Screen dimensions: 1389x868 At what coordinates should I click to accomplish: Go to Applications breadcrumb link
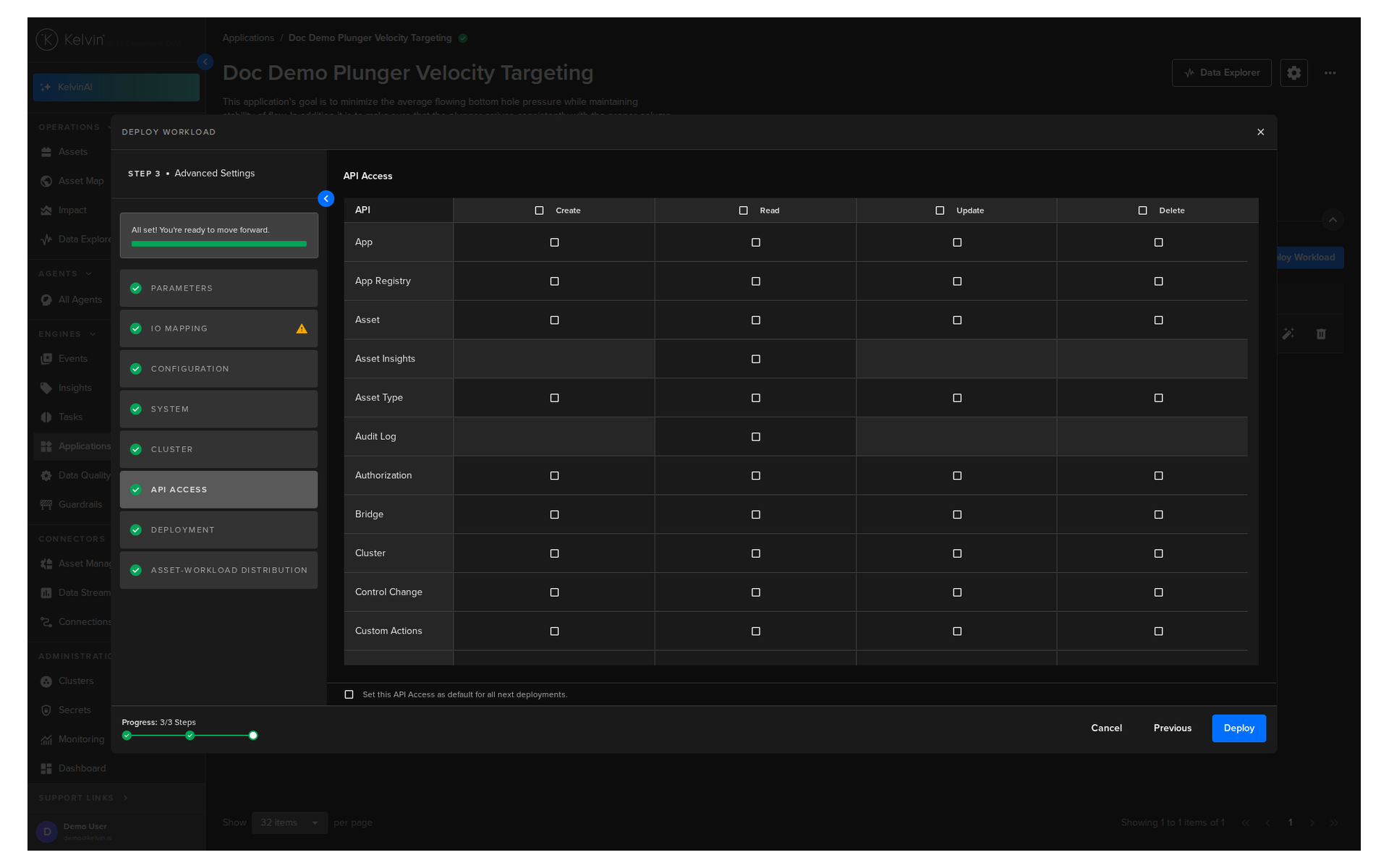coord(248,38)
